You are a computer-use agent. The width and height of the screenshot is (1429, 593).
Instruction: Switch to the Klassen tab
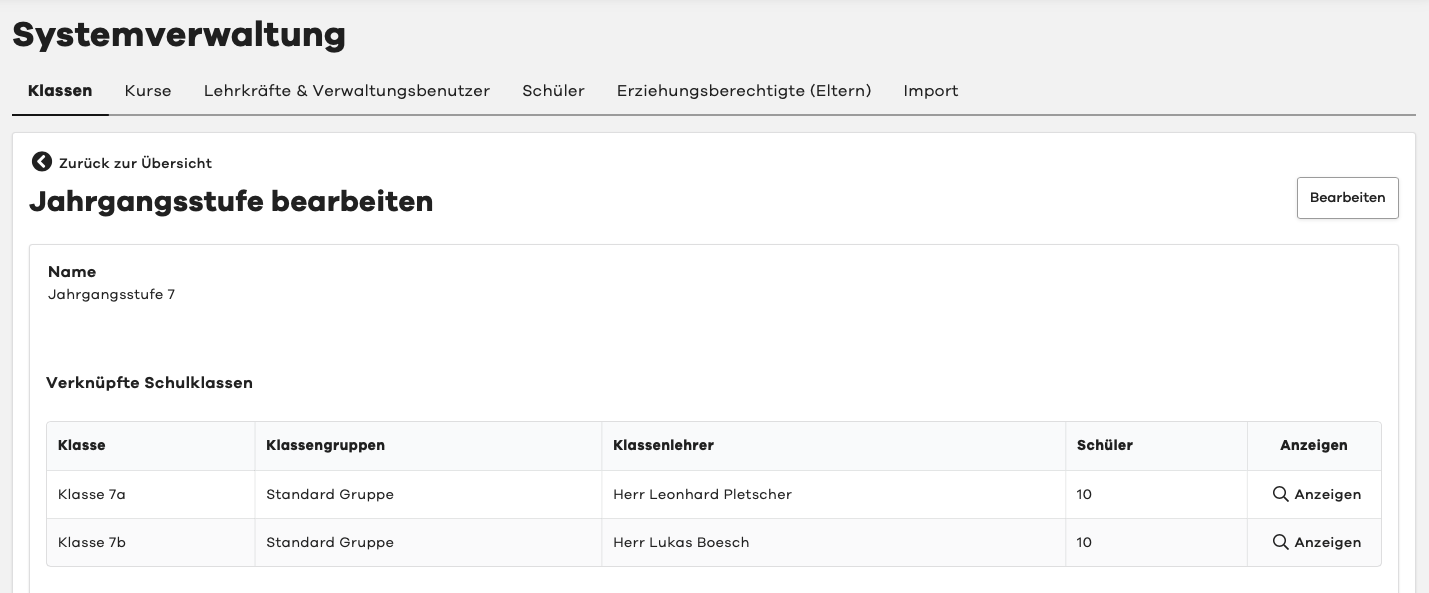(60, 91)
